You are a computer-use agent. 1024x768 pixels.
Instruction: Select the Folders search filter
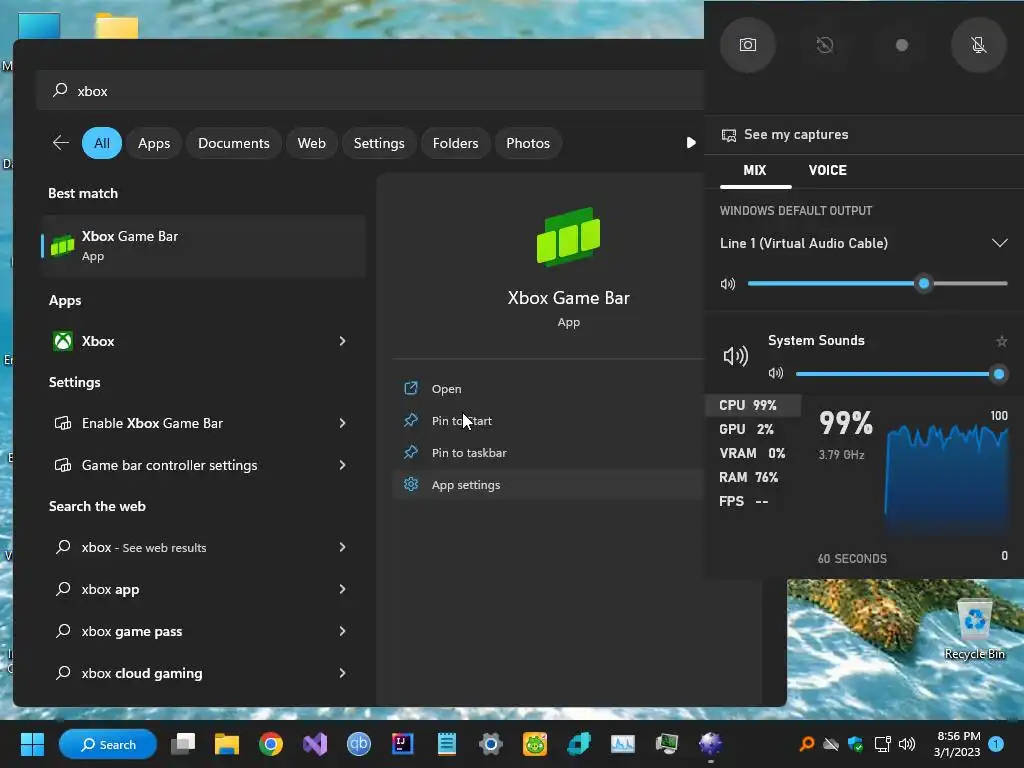(x=455, y=143)
